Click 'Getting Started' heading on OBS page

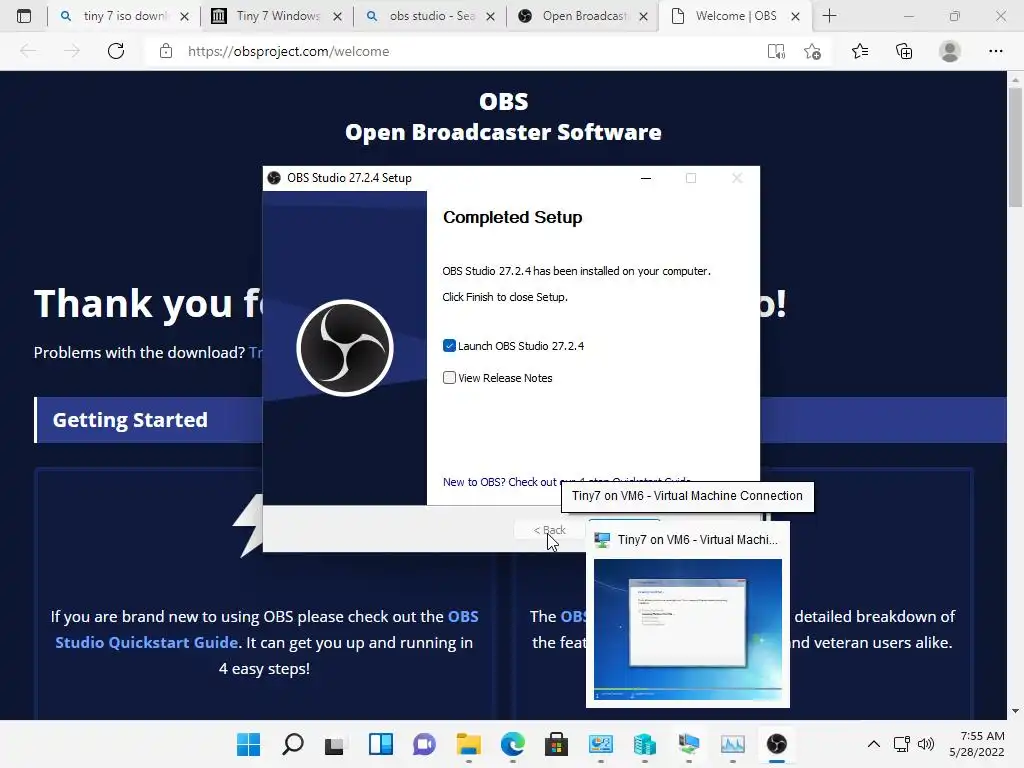pyautogui.click(x=130, y=420)
